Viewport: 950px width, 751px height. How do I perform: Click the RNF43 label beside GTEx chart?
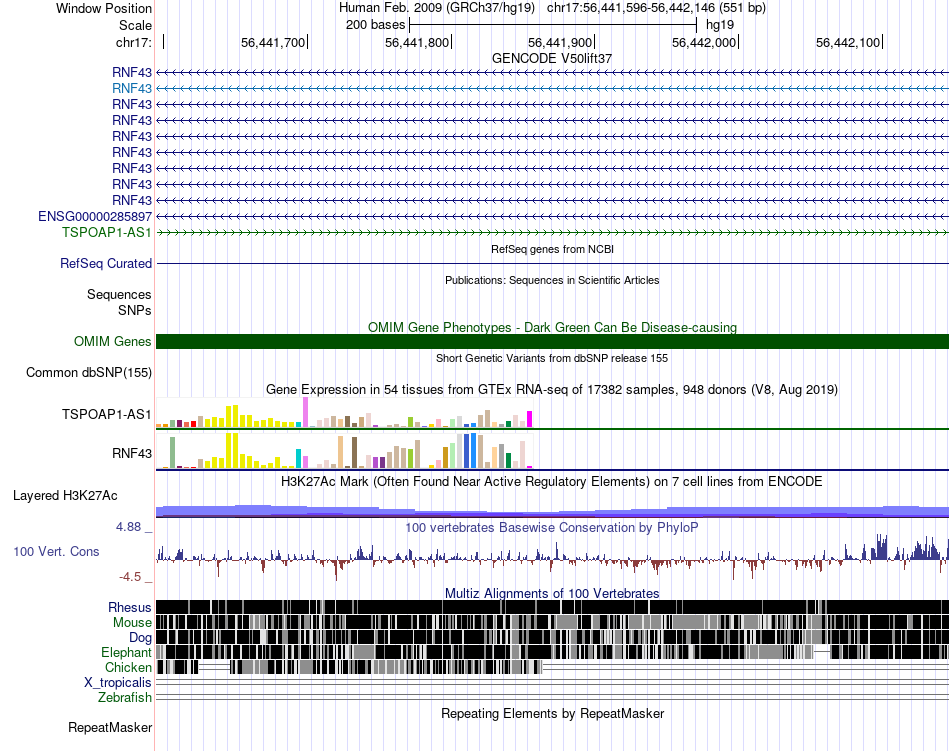[131, 453]
